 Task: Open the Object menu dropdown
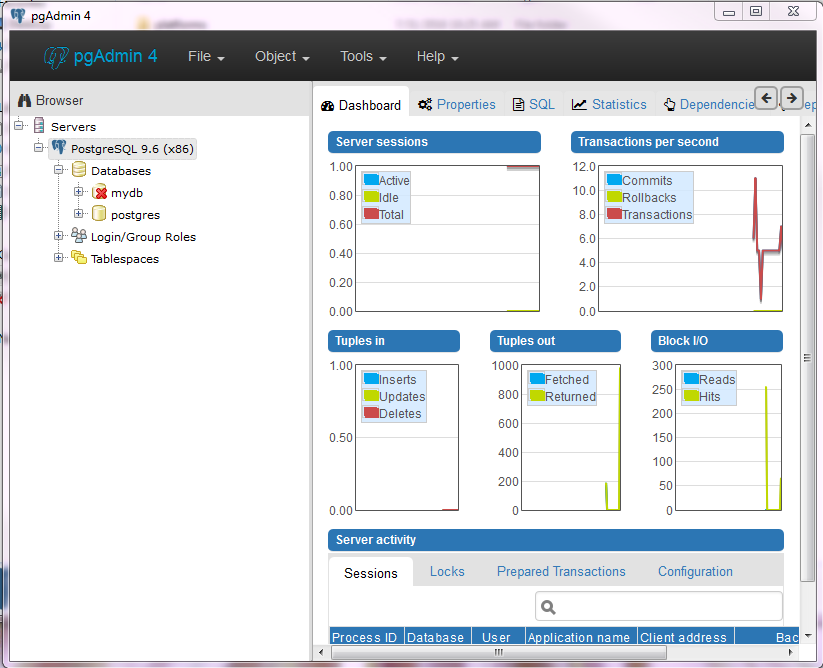[x=282, y=57]
